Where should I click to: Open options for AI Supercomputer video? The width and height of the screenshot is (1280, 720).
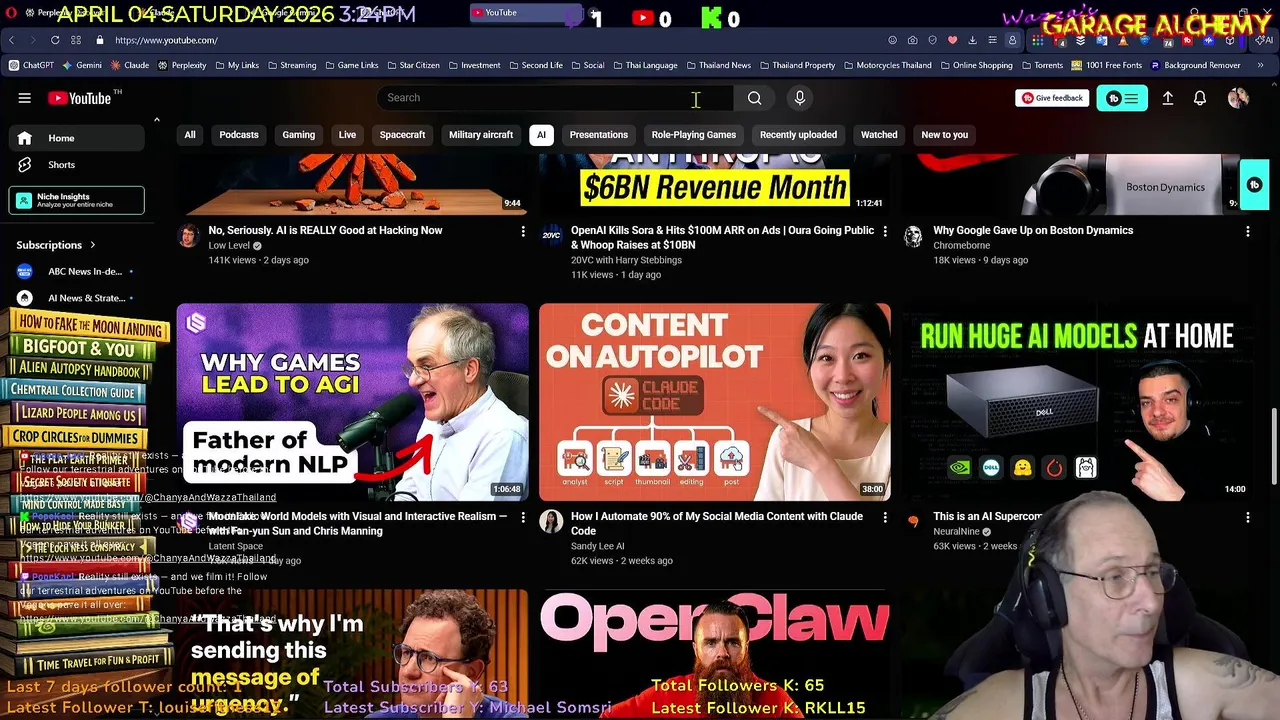1247,517
